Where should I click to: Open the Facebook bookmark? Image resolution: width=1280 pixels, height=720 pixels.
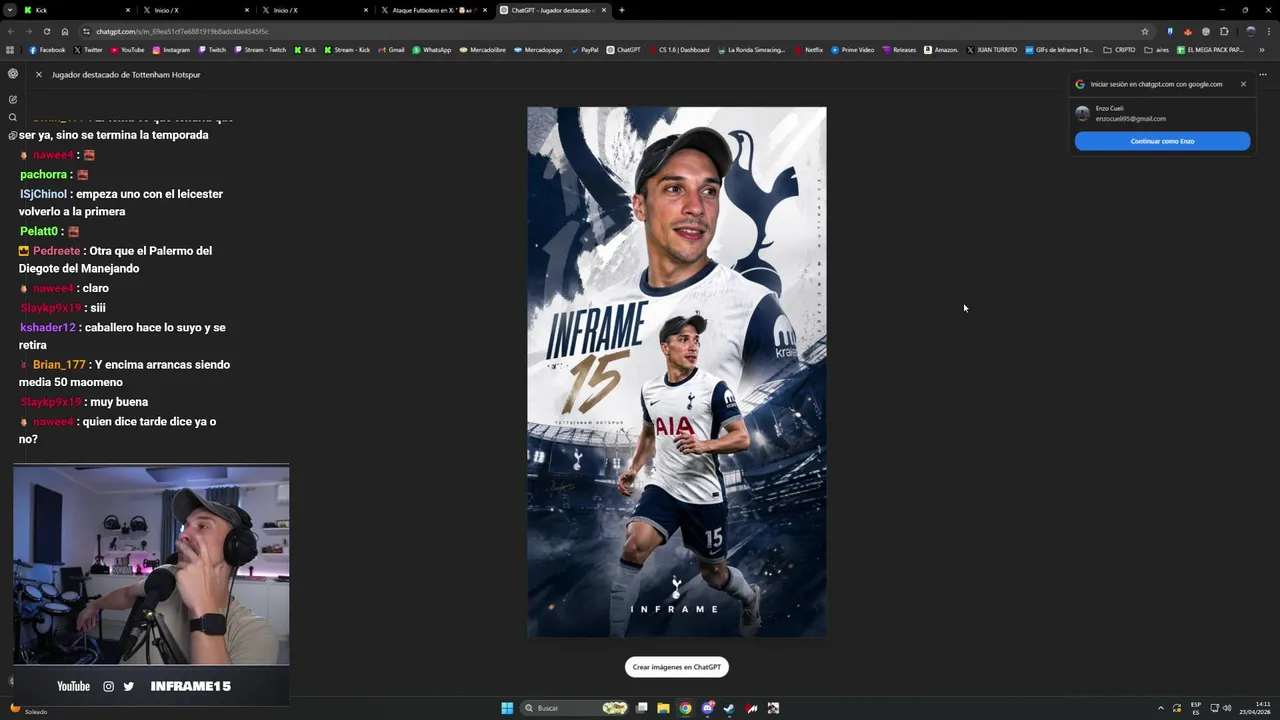click(47, 50)
